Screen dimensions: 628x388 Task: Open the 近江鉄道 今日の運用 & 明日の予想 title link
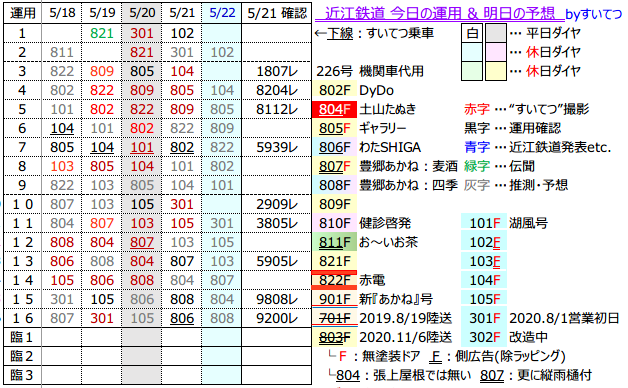click(x=439, y=13)
